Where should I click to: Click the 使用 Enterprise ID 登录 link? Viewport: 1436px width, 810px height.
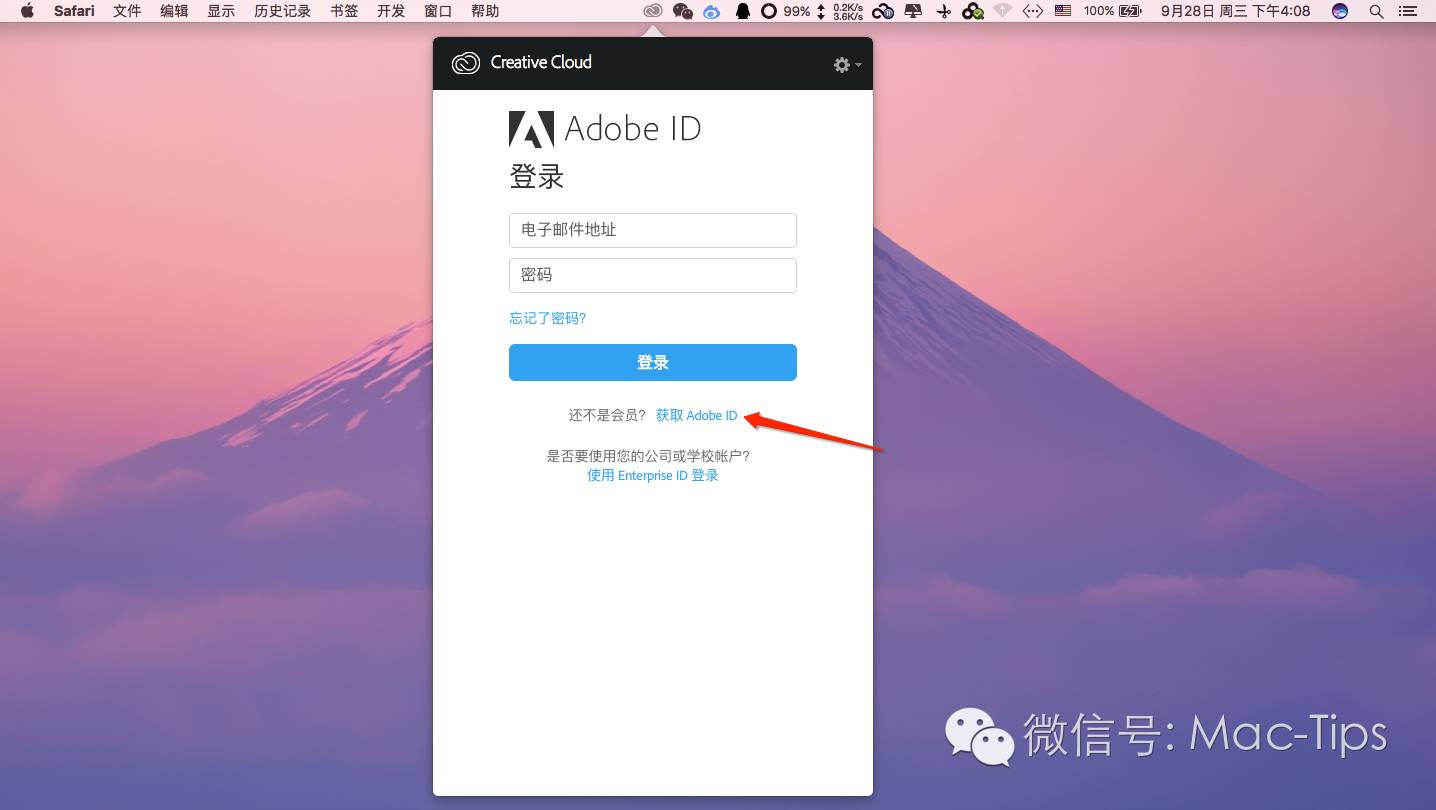point(652,475)
